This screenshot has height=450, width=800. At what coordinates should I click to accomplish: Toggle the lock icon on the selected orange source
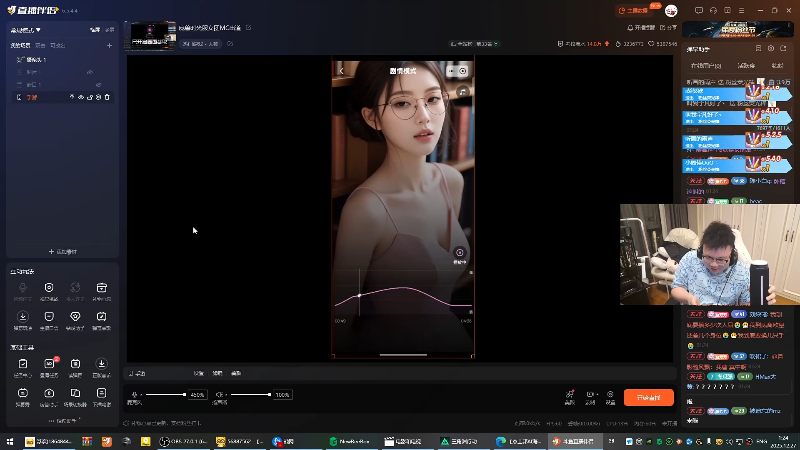click(90, 97)
